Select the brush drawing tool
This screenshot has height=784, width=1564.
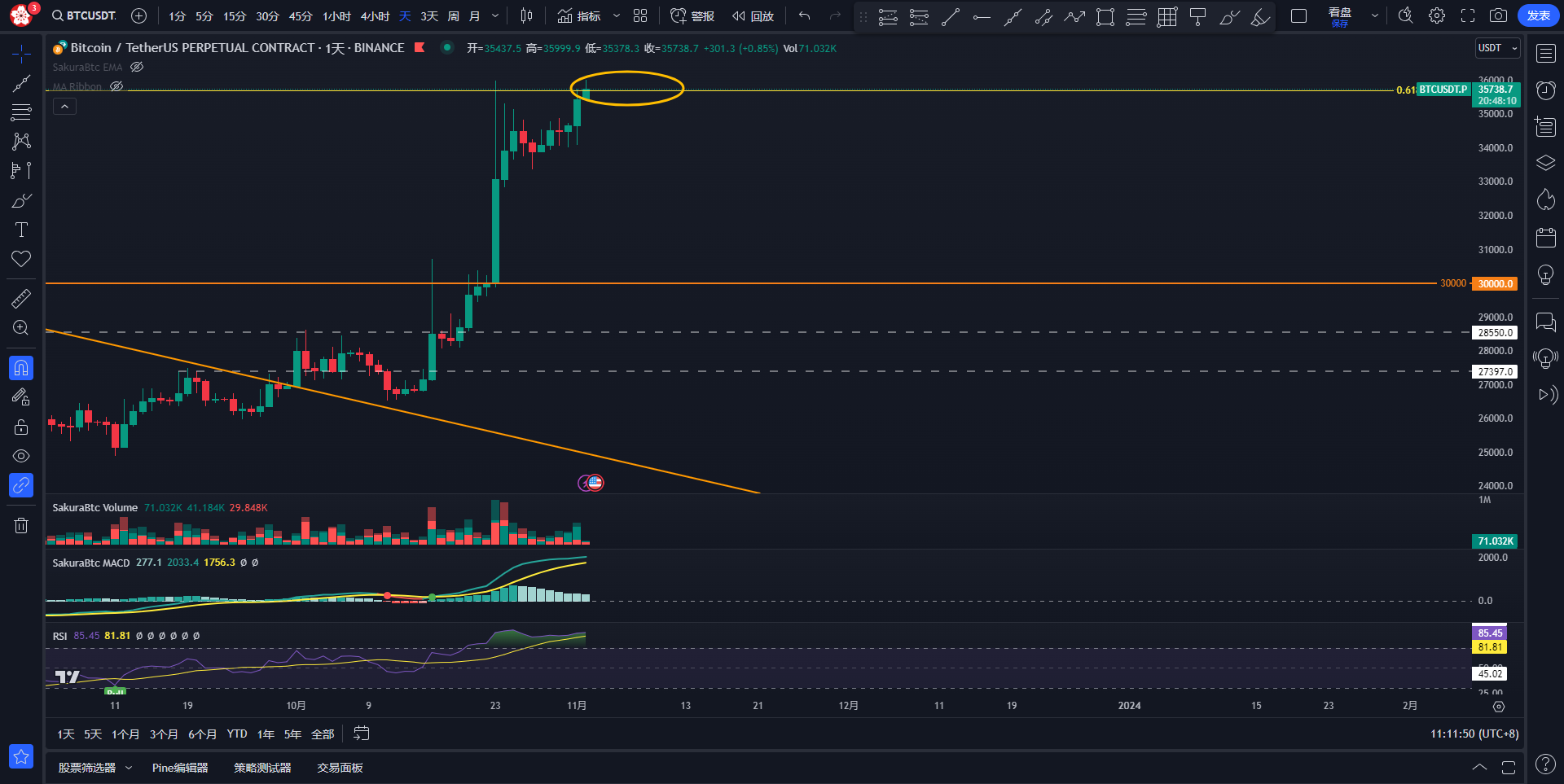click(x=21, y=200)
